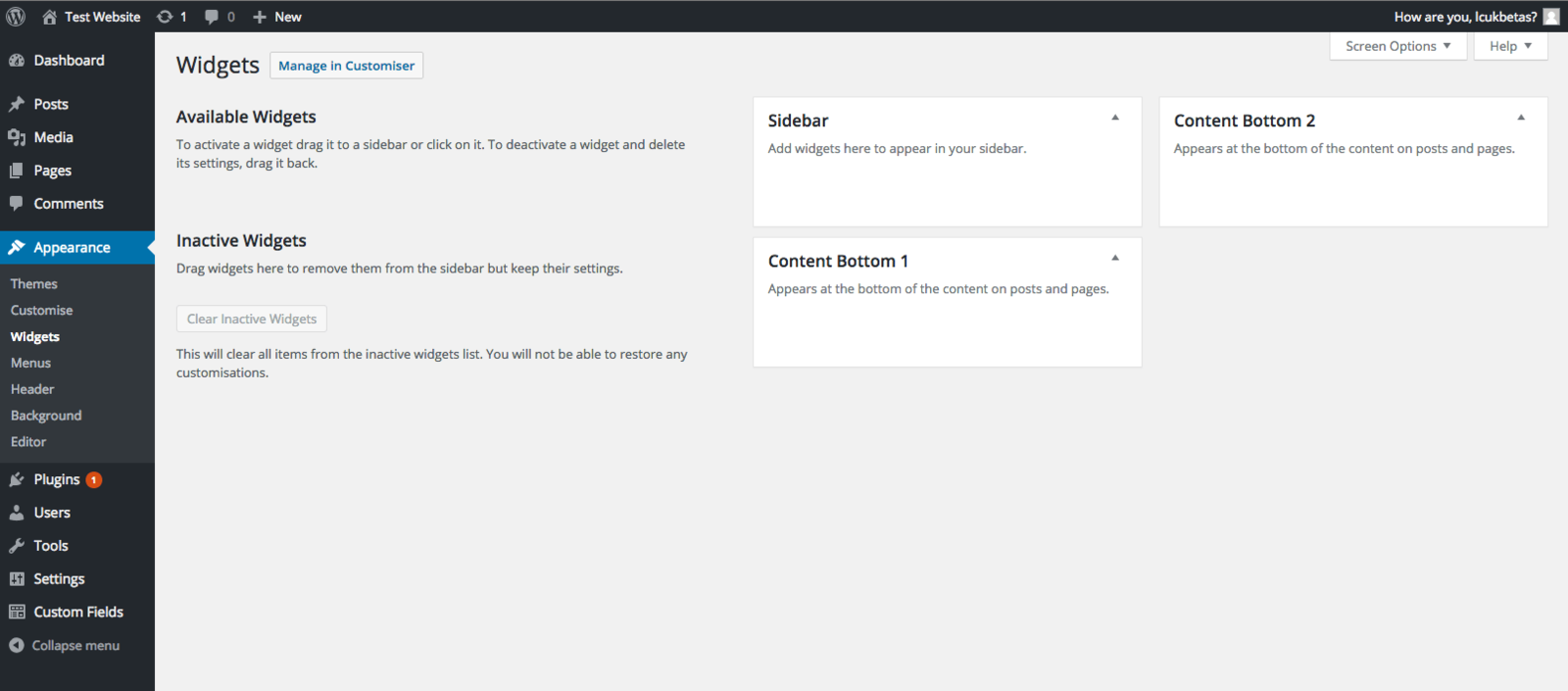1568x691 pixels.
Task: Click the pending updates count 1
Action: click(x=183, y=17)
